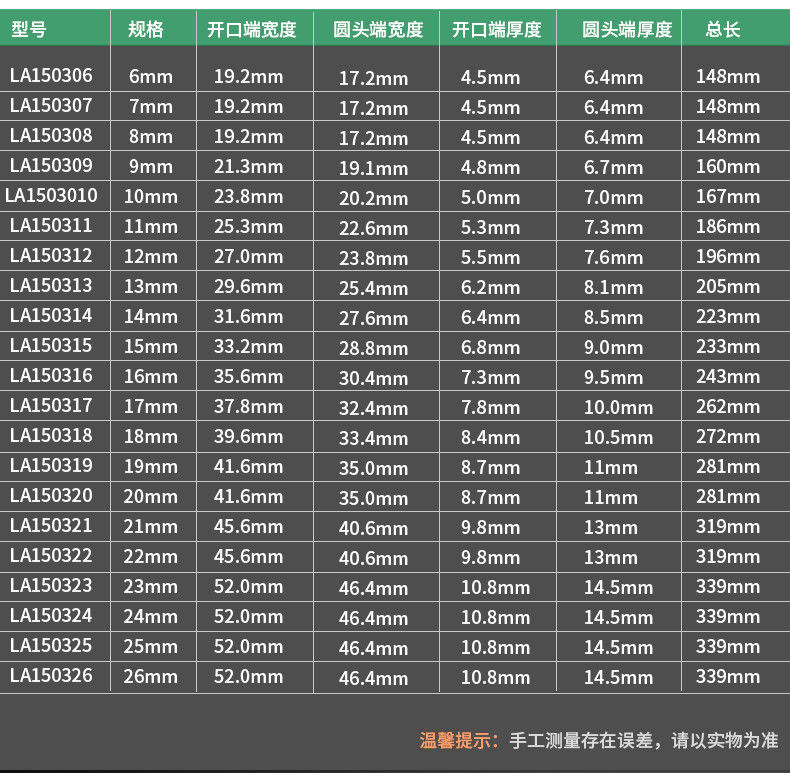
Task: Click the 262mm total length value
Action: pyautogui.click(x=728, y=406)
